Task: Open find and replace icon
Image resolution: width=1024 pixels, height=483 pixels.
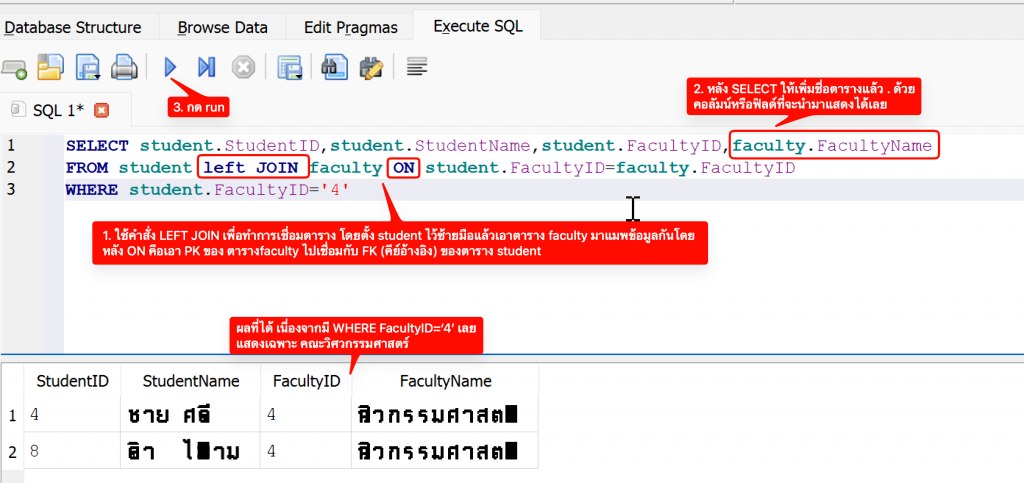Action: point(371,68)
